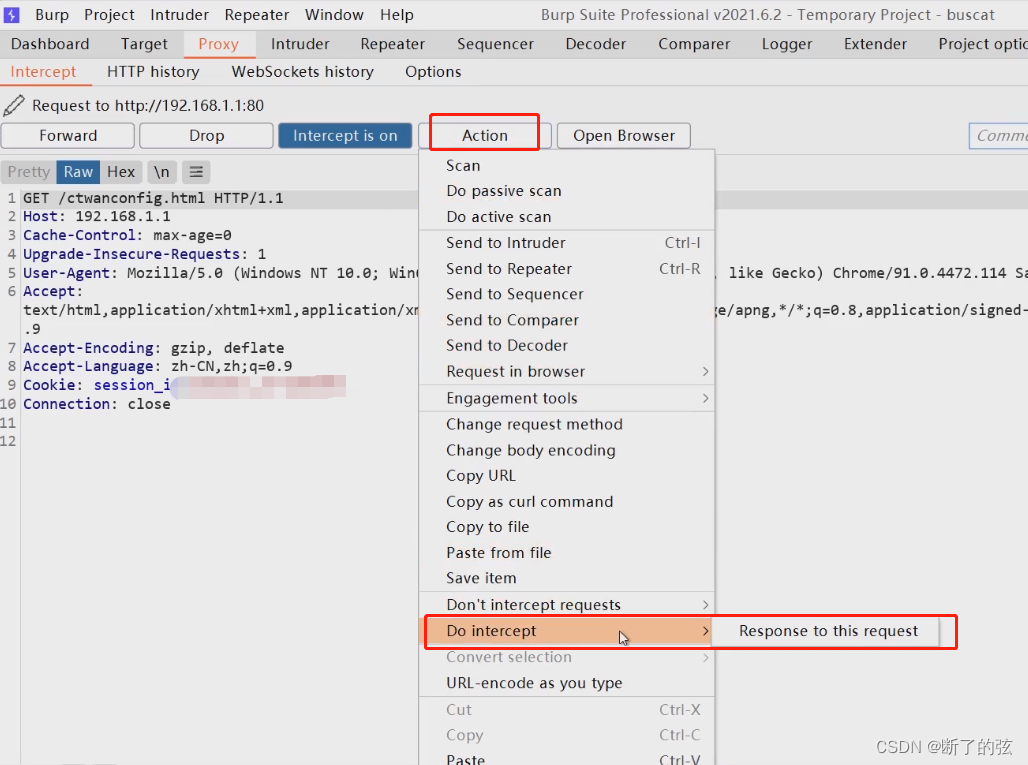Image resolution: width=1028 pixels, height=765 pixels.
Task: Select the Proxy tab
Action: pyautogui.click(x=218, y=44)
